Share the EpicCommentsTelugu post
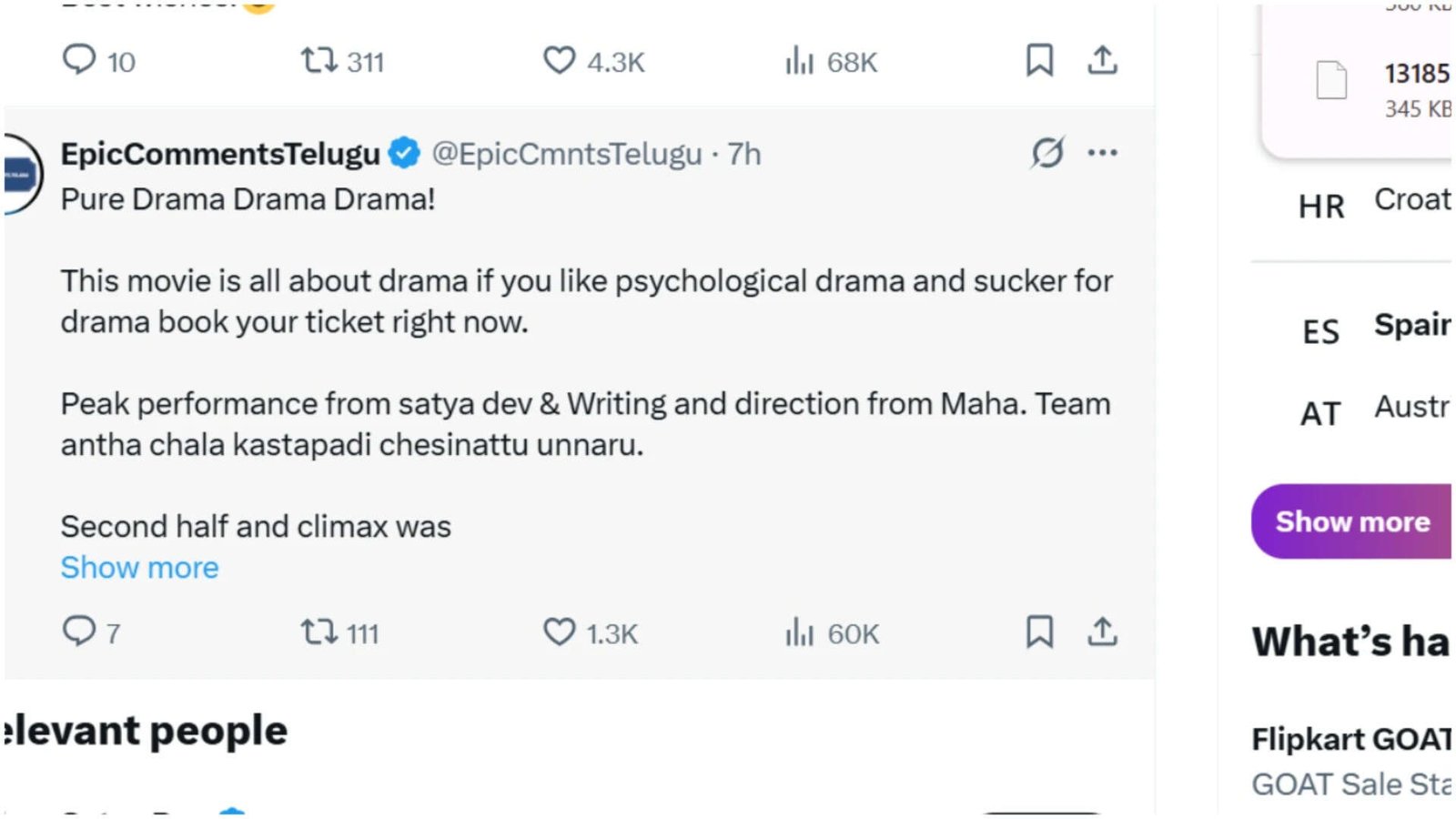Screen dimensions: 1456x819 (x=1102, y=631)
